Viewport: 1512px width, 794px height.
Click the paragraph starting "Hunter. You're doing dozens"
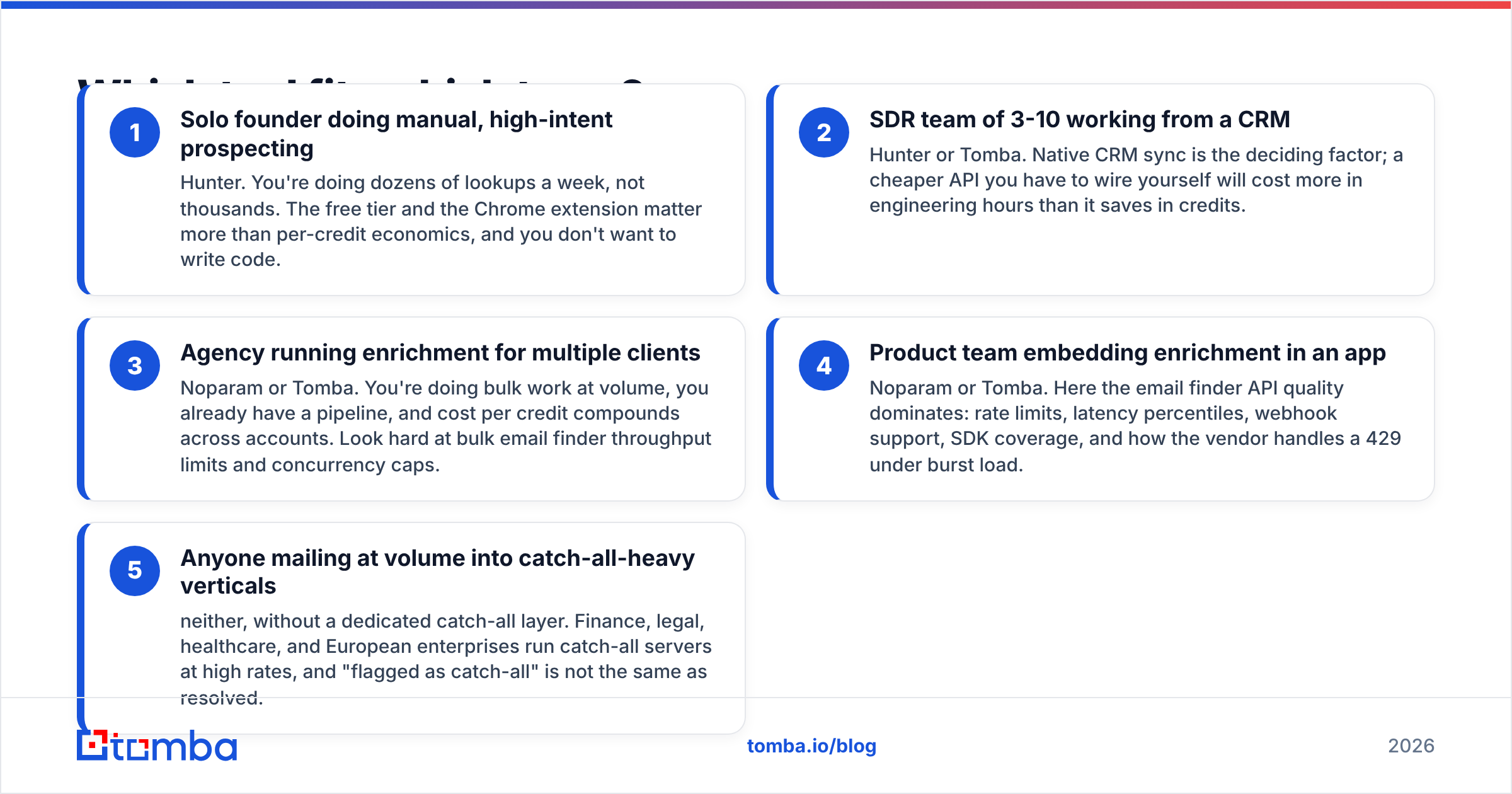[x=441, y=221]
